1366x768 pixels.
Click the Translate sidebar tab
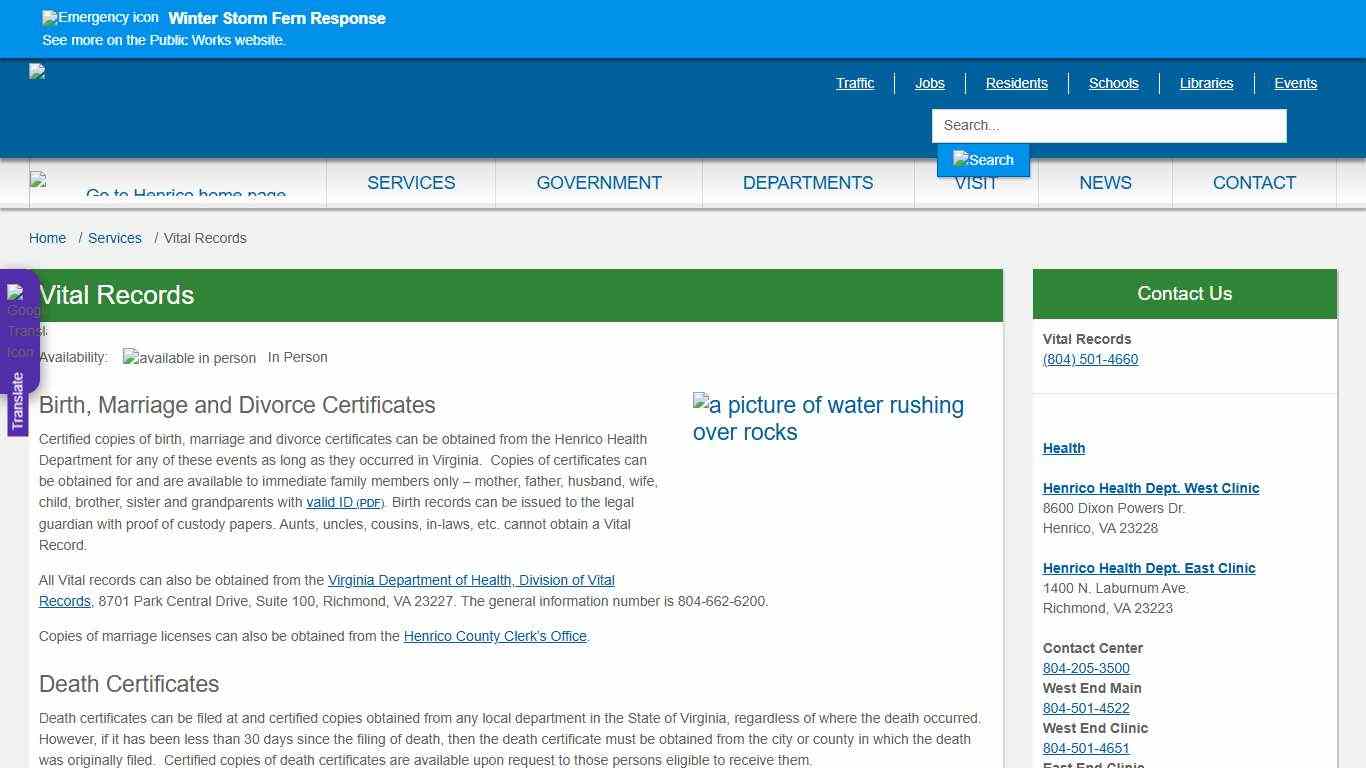pyautogui.click(x=18, y=398)
